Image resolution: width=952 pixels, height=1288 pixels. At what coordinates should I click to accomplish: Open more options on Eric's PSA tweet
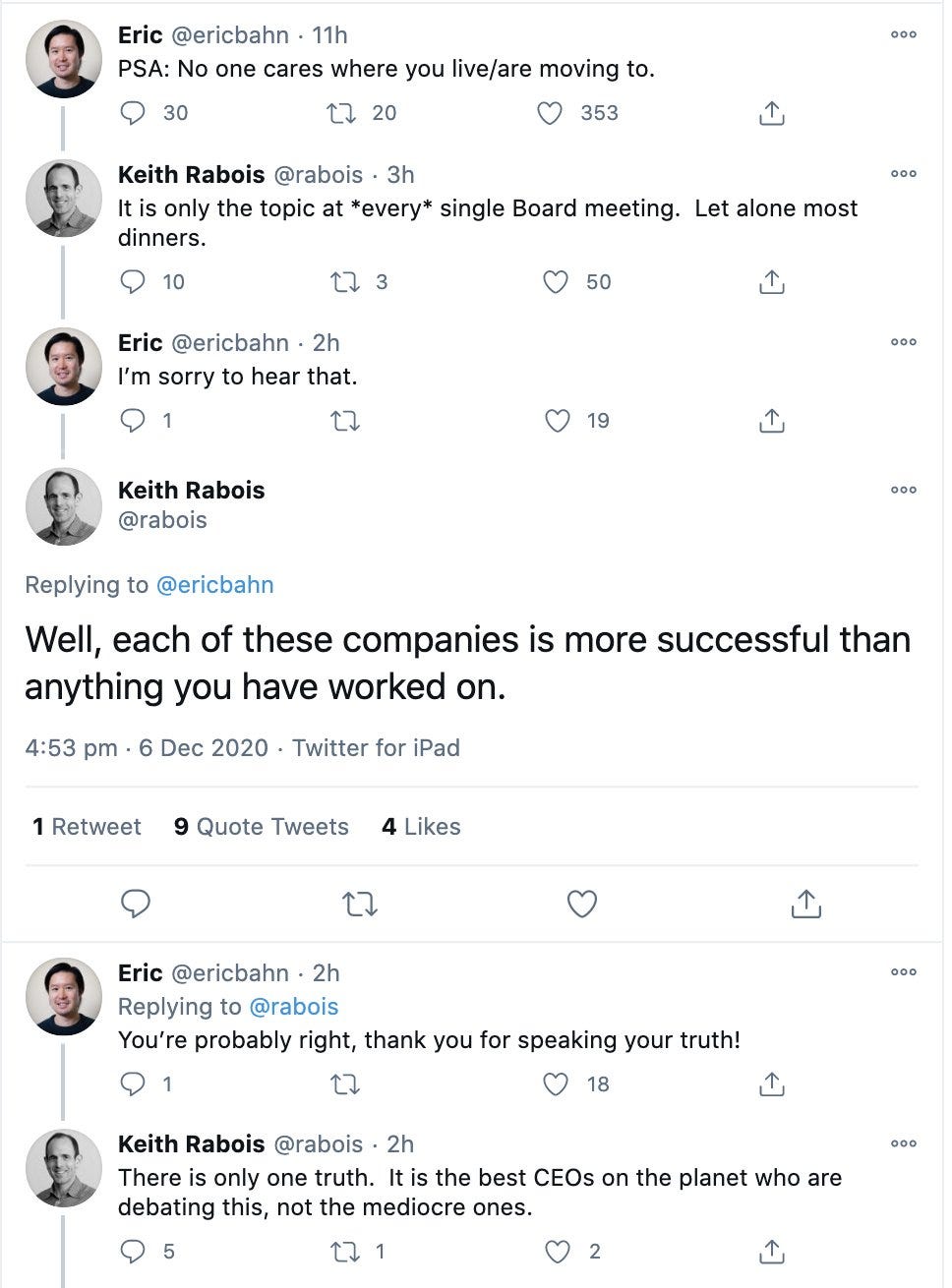coord(904,34)
